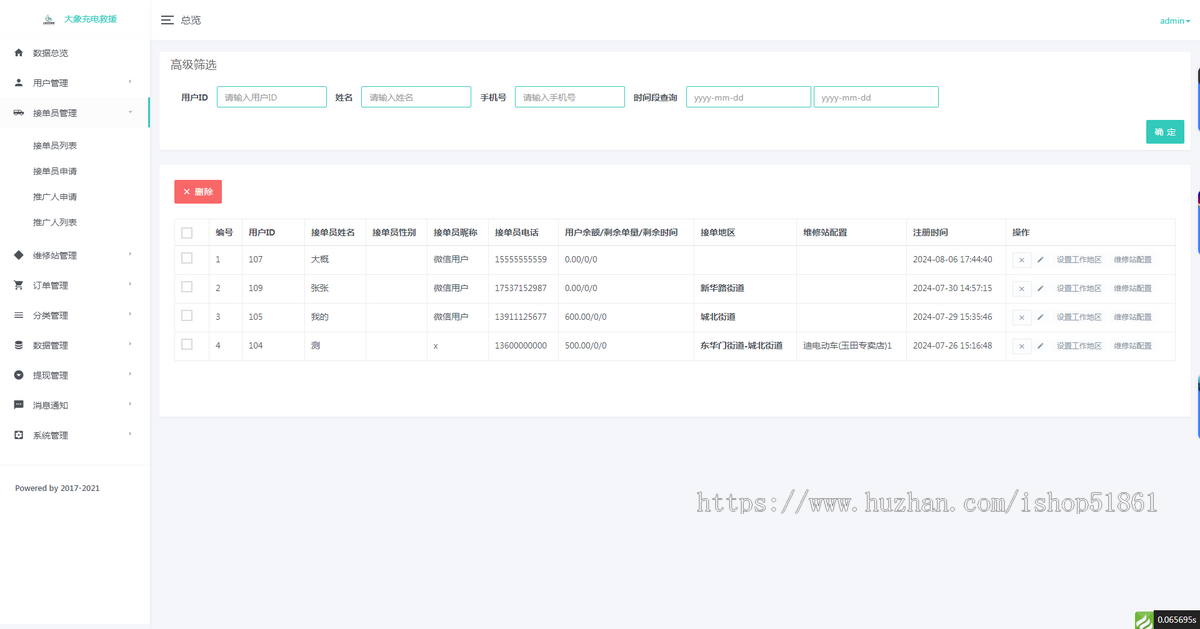Check the box for row 3 (user 105)

[187, 315]
